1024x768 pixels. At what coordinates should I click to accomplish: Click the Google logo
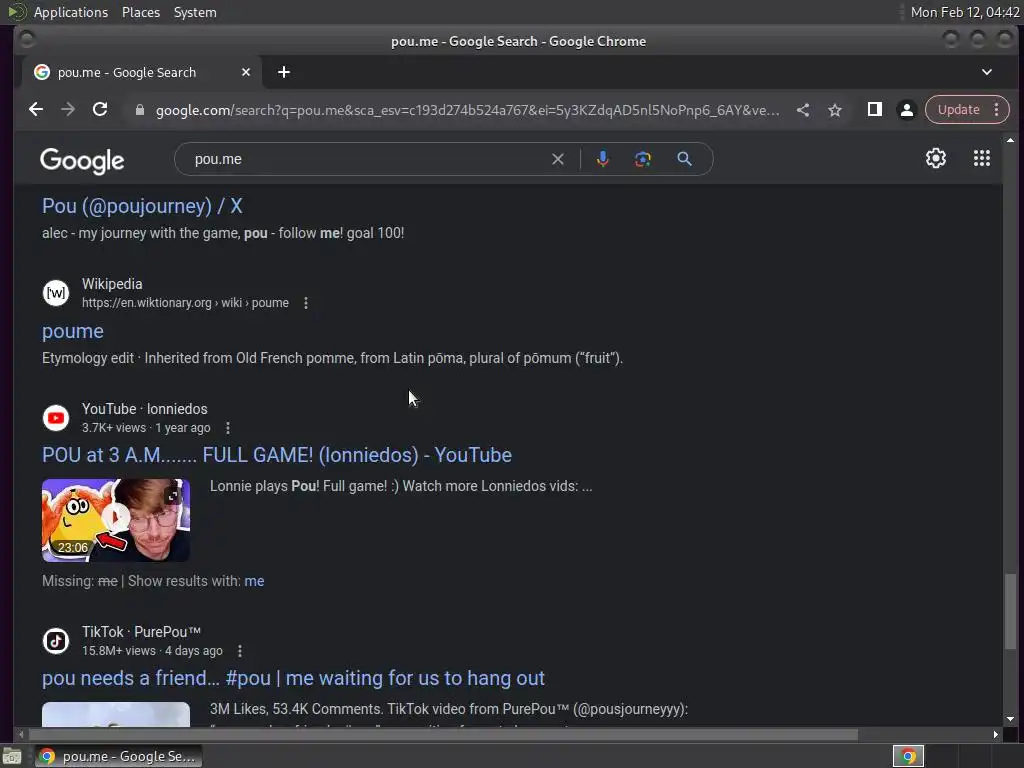pos(82,161)
